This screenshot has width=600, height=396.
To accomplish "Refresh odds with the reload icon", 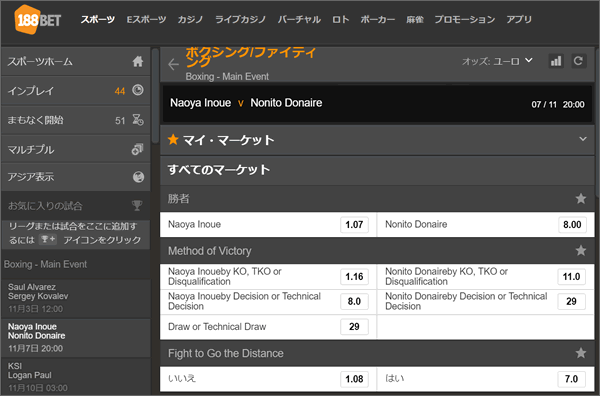I will point(578,61).
